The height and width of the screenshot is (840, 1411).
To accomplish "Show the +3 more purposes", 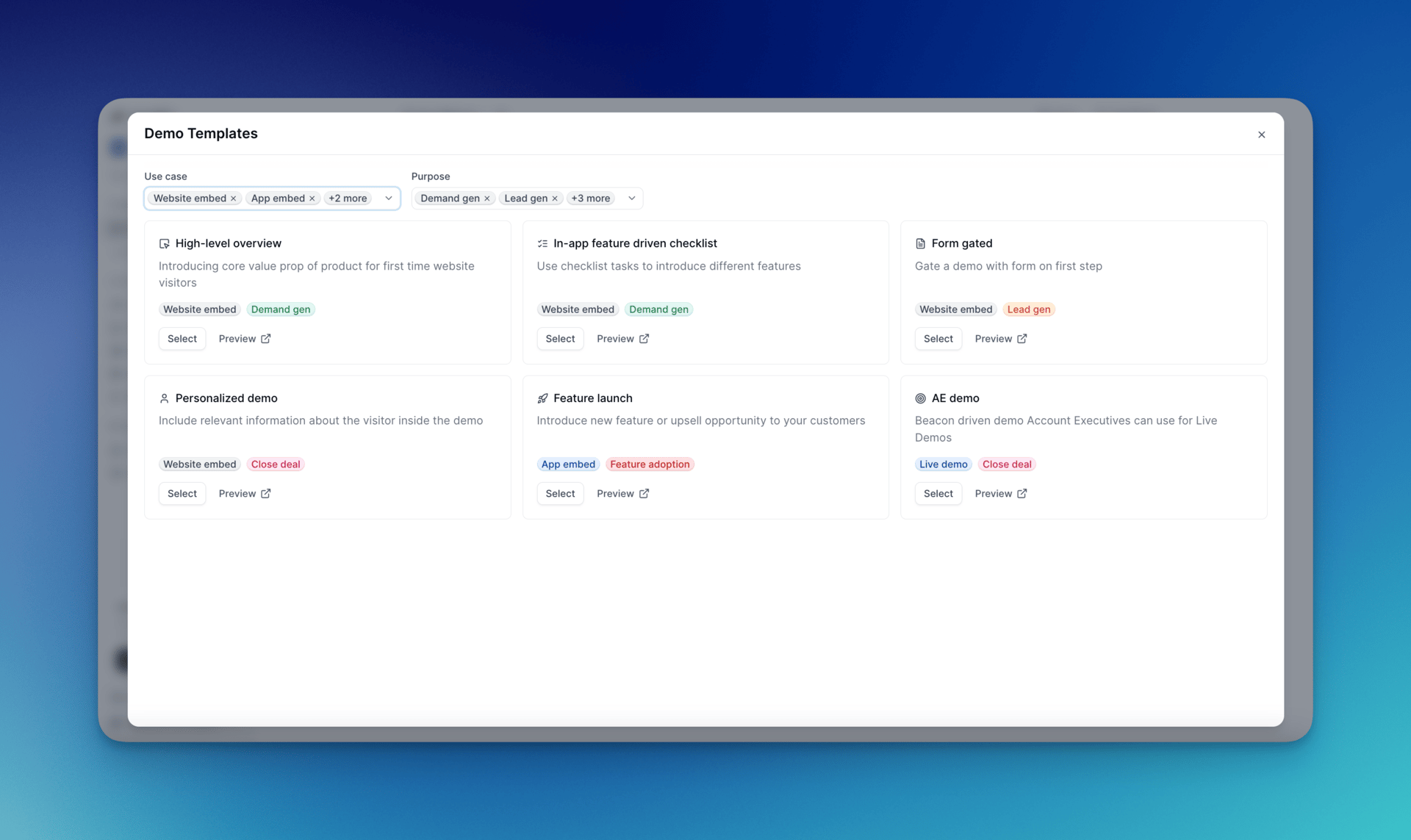I will (x=590, y=198).
